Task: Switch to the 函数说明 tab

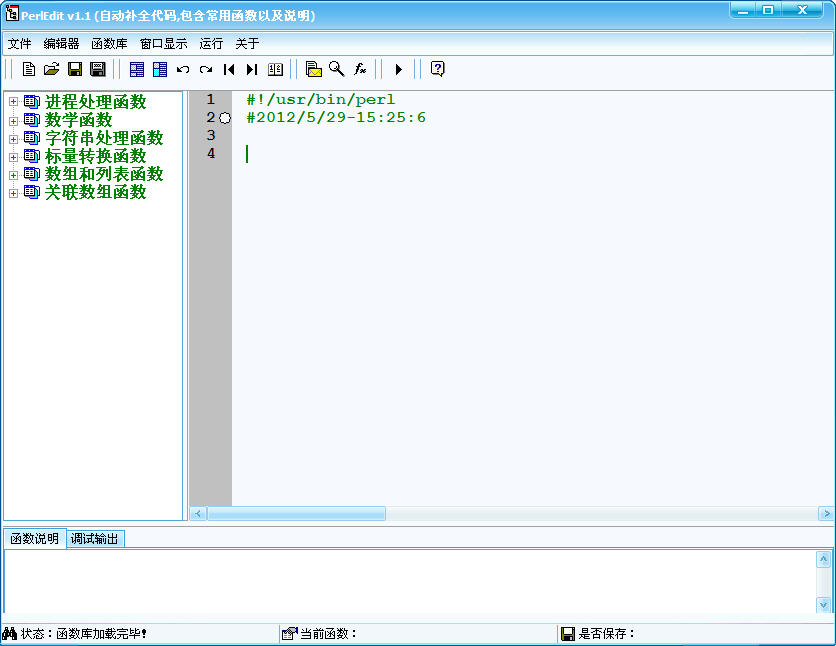Action: tap(35, 539)
